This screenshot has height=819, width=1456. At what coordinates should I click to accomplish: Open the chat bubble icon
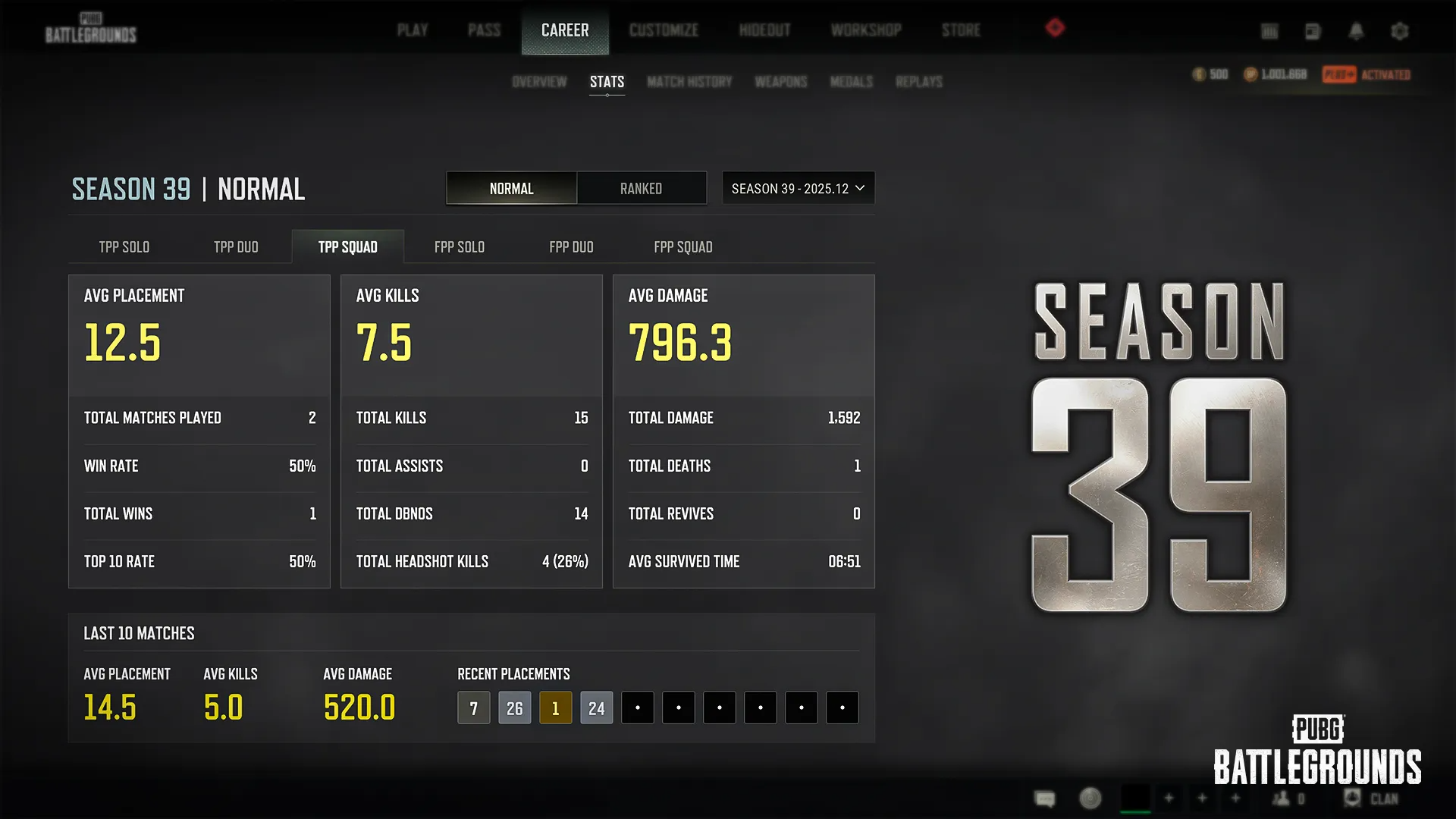pos(1045,799)
